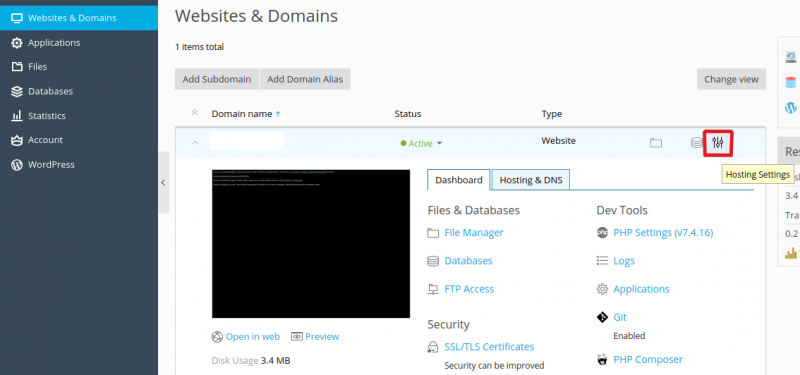Click Add Subdomain button
The height and width of the screenshot is (375, 800).
pos(217,79)
